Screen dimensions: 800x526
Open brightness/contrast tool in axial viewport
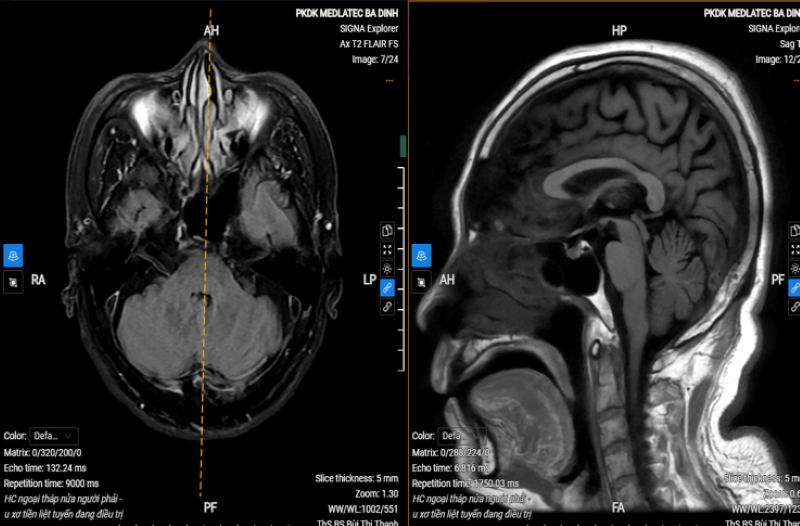tap(388, 268)
